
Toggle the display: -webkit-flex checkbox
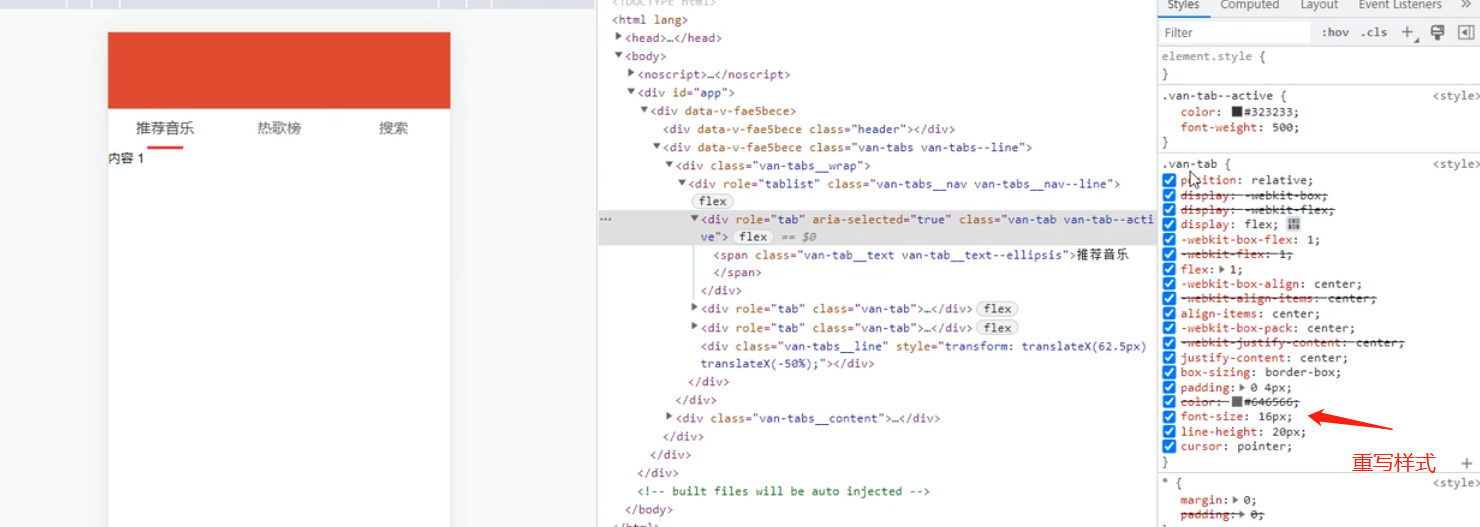pos(1169,210)
